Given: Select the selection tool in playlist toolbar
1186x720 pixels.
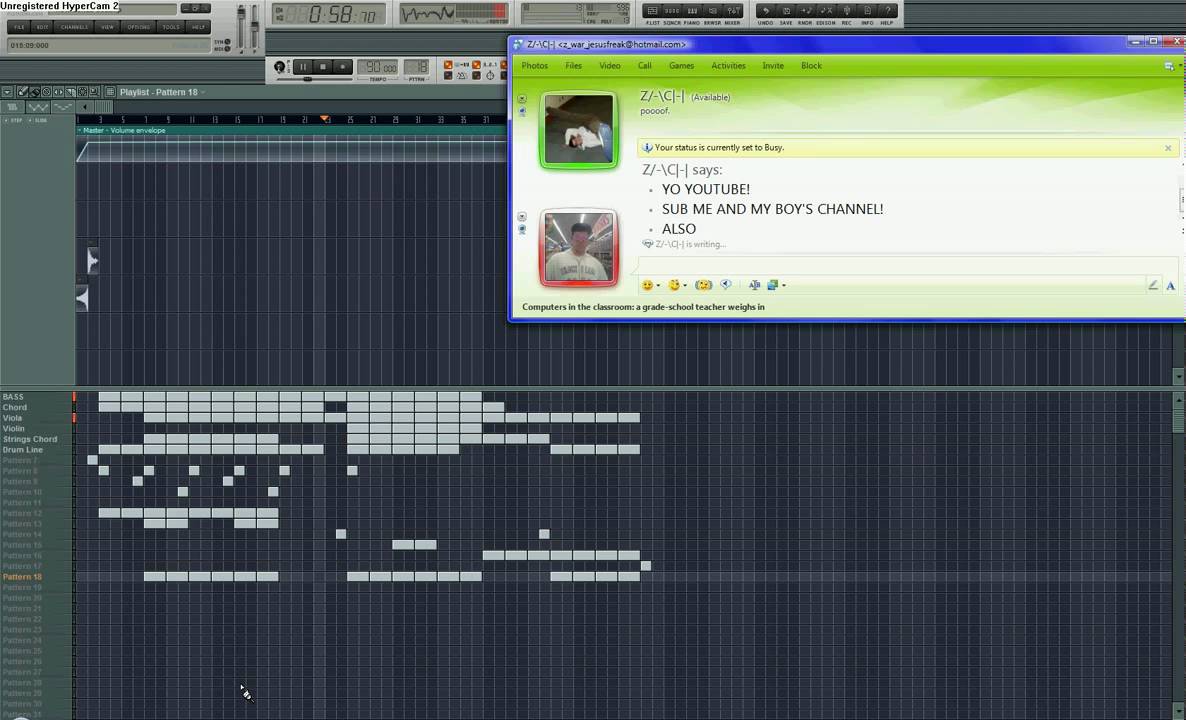Looking at the screenshot, I should [82, 92].
